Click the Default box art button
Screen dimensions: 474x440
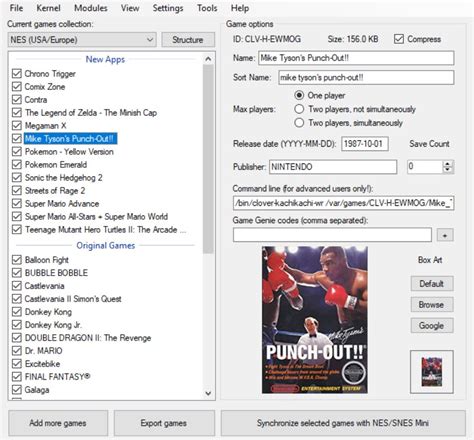tap(432, 284)
